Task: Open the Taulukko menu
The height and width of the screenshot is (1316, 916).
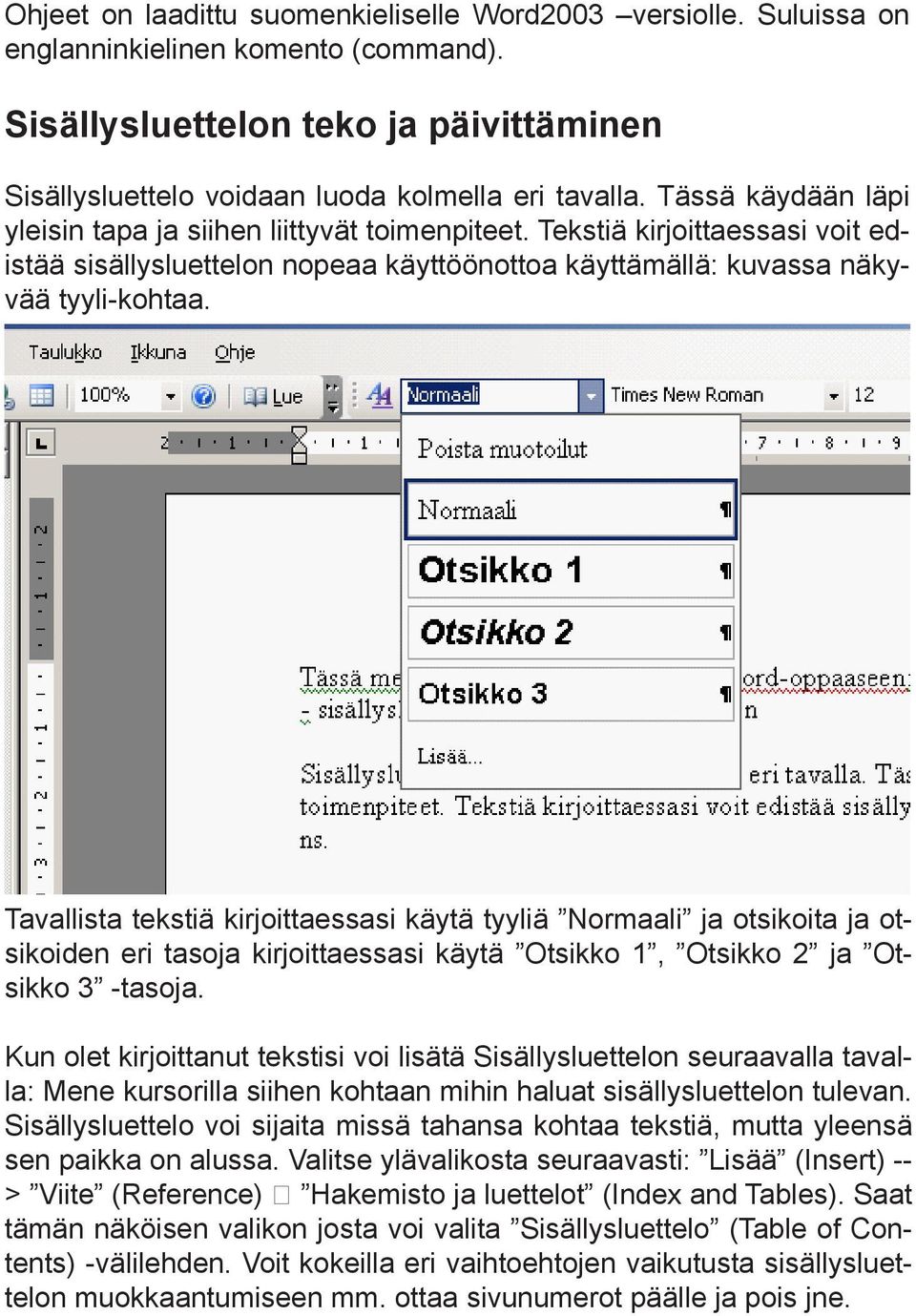Action: [65, 352]
